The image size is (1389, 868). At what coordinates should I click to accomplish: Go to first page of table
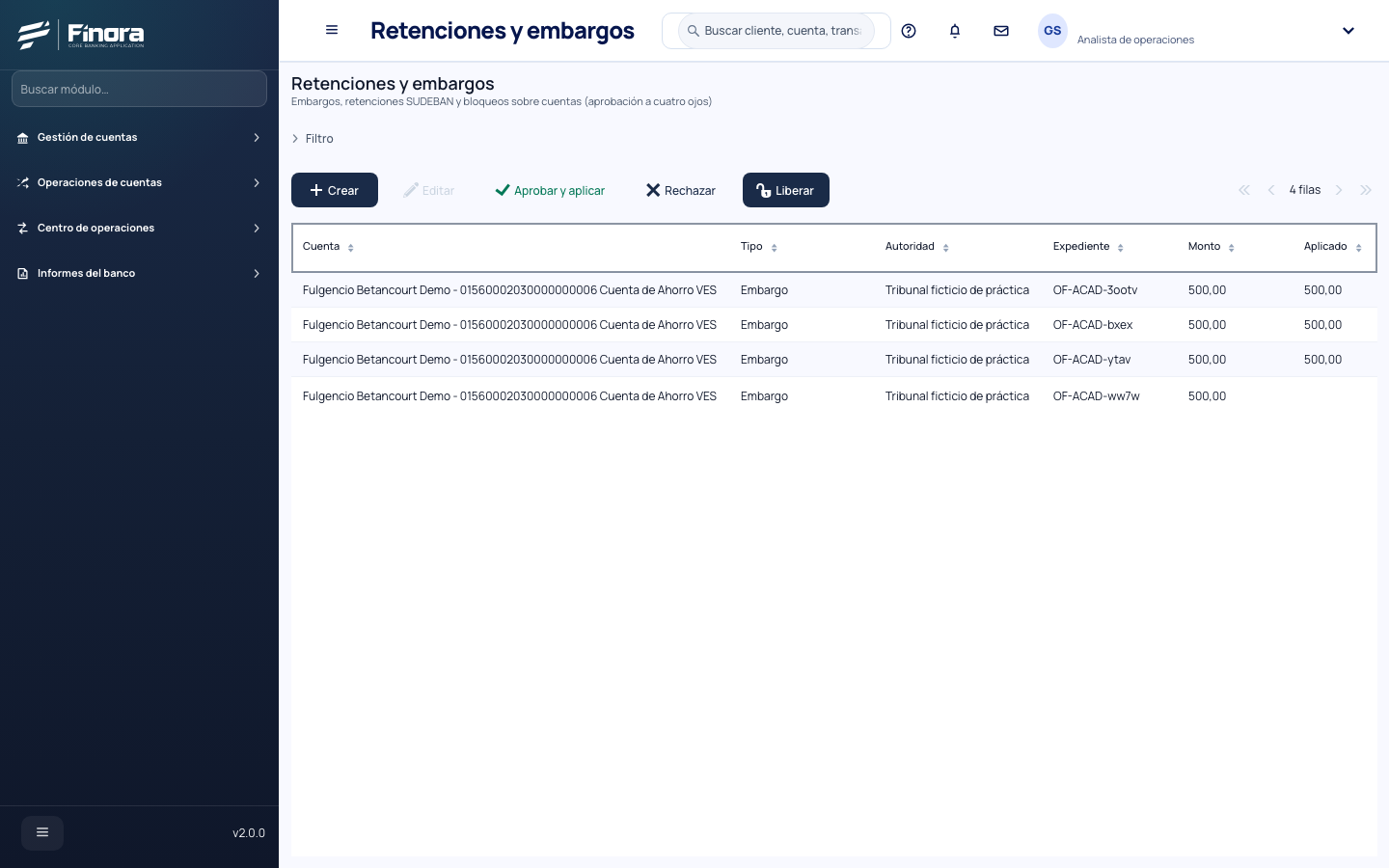coord(1244,190)
